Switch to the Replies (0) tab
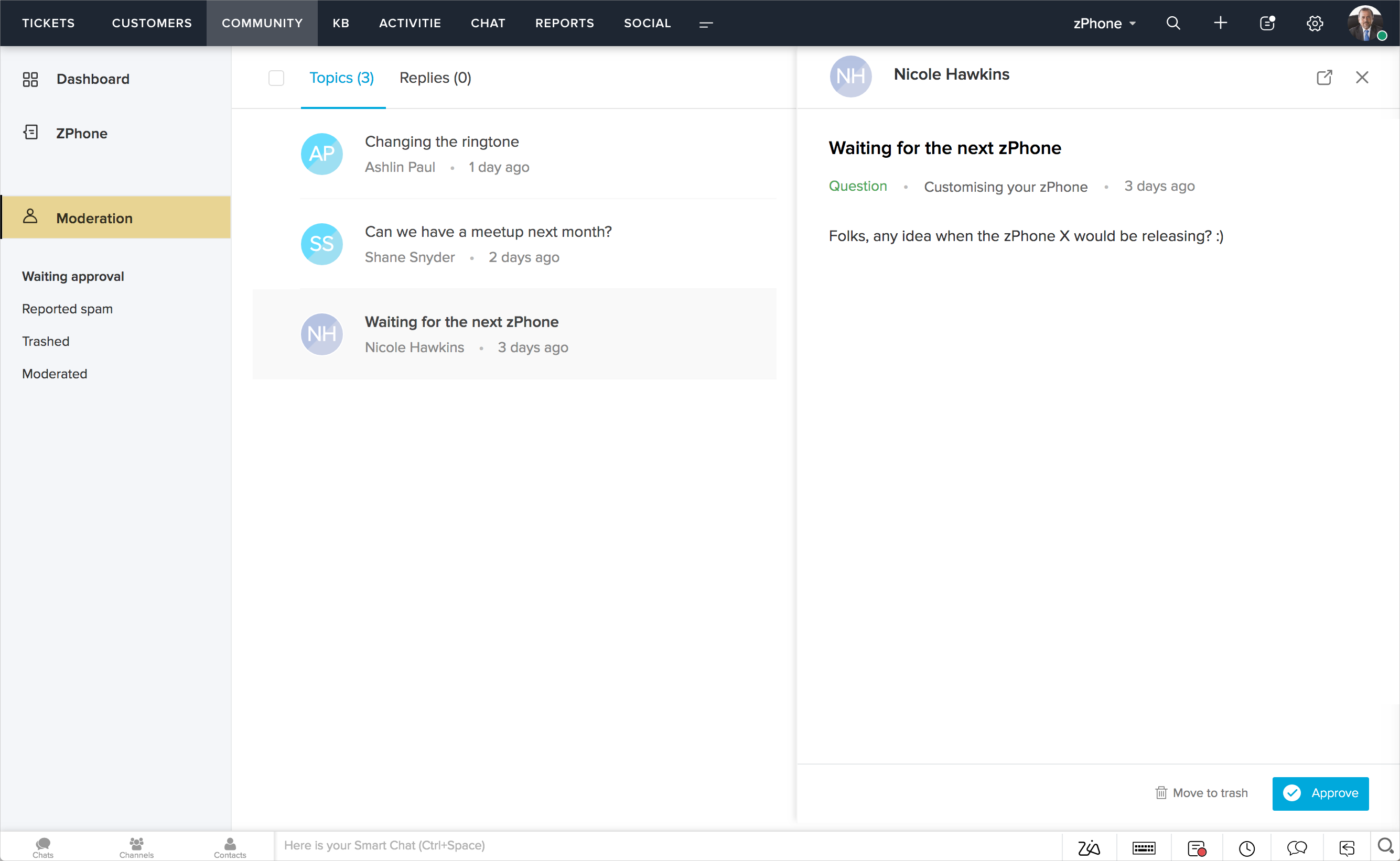The width and height of the screenshot is (1400, 861). (x=435, y=78)
